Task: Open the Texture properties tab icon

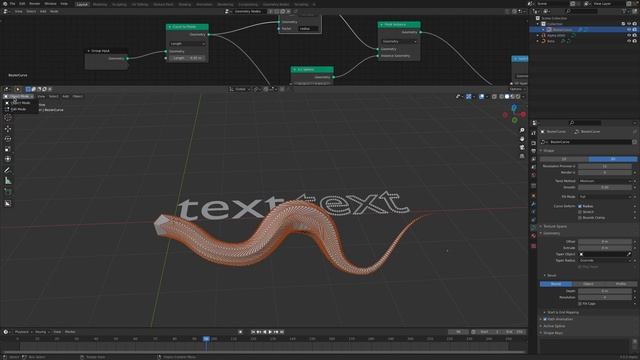Action: coord(533,246)
